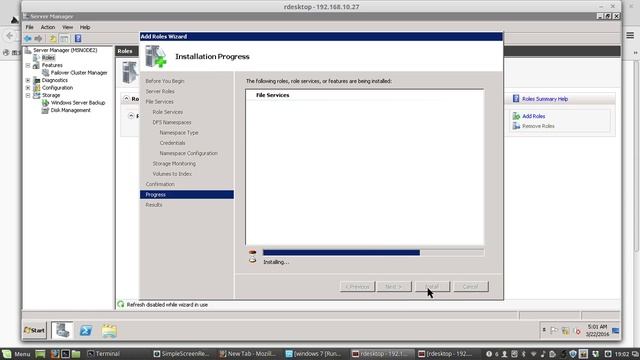Click the installation progress bar
Viewport: 640px width, 360px height.
click(x=373, y=253)
